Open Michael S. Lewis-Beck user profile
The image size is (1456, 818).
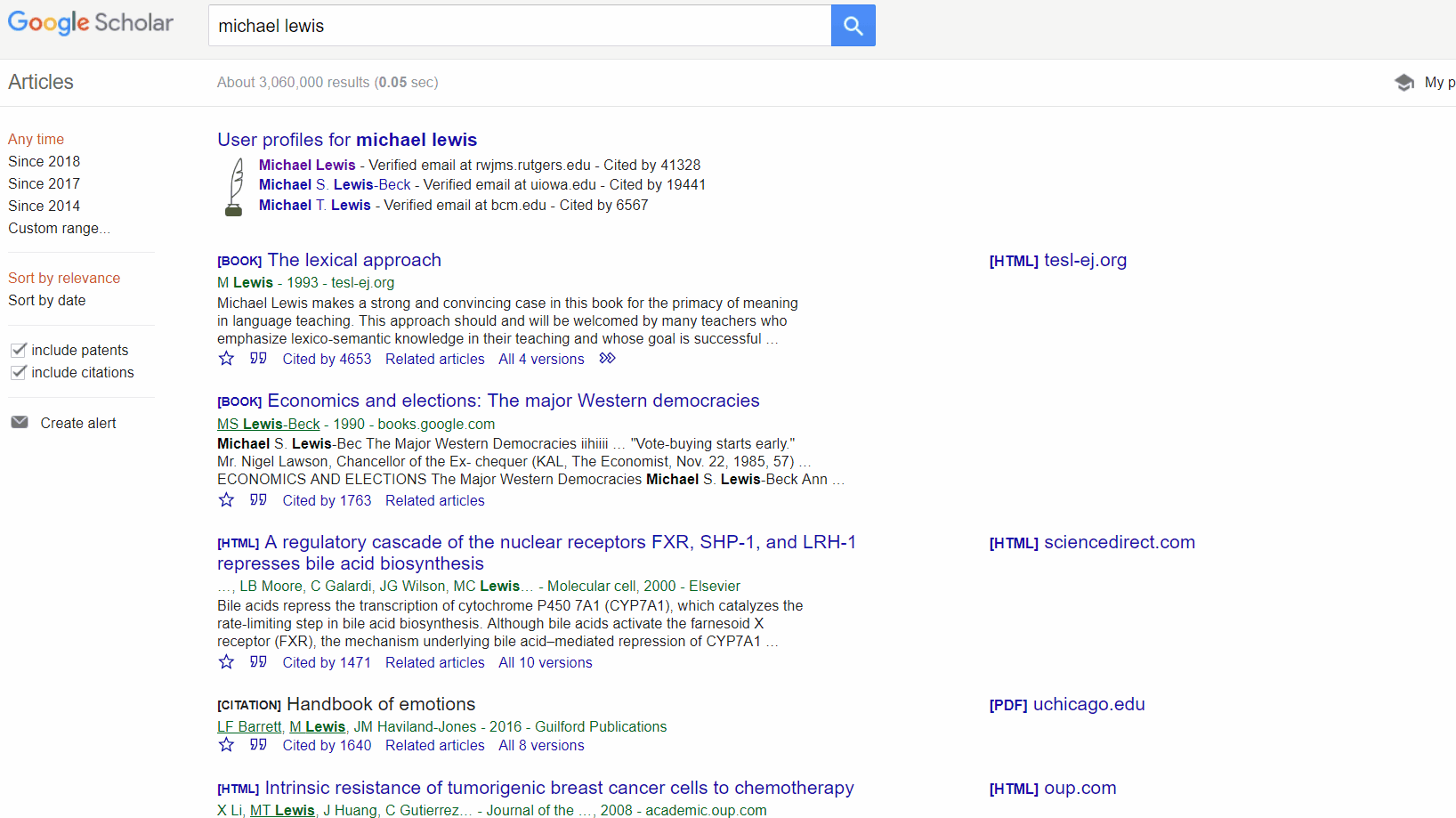(x=335, y=184)
